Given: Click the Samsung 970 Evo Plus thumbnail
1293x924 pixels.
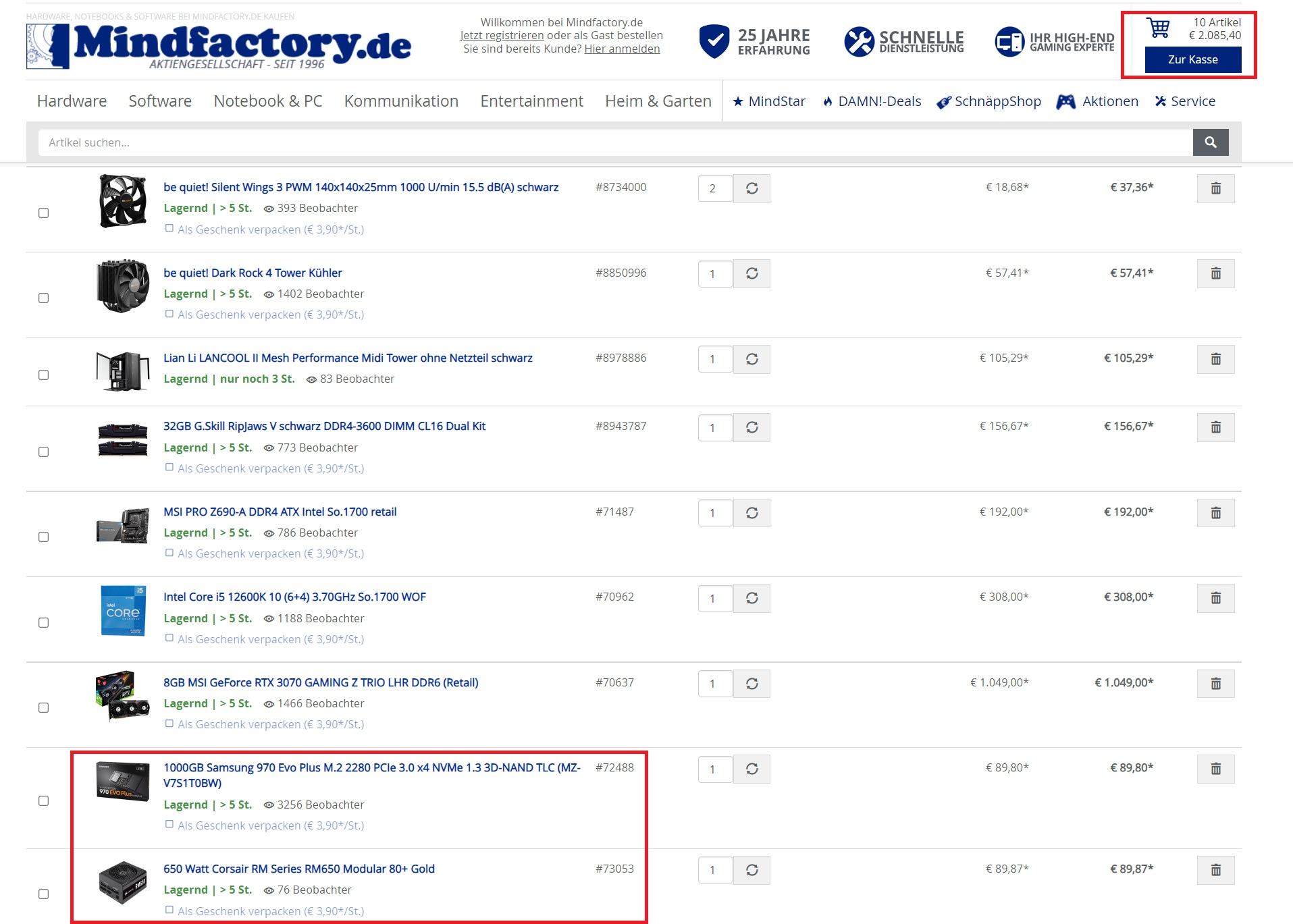Looking at the screenshot, I should [122, 781].
